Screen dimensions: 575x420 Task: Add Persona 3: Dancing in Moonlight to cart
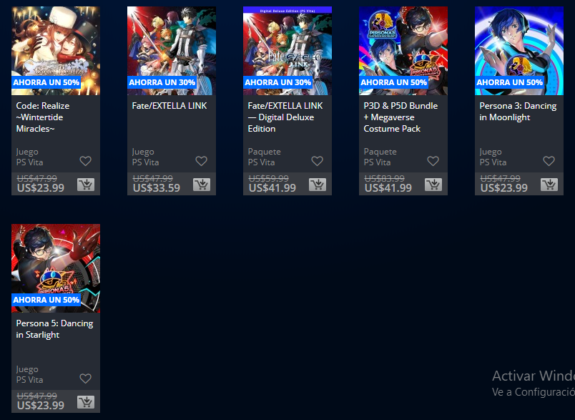[549, 185]
